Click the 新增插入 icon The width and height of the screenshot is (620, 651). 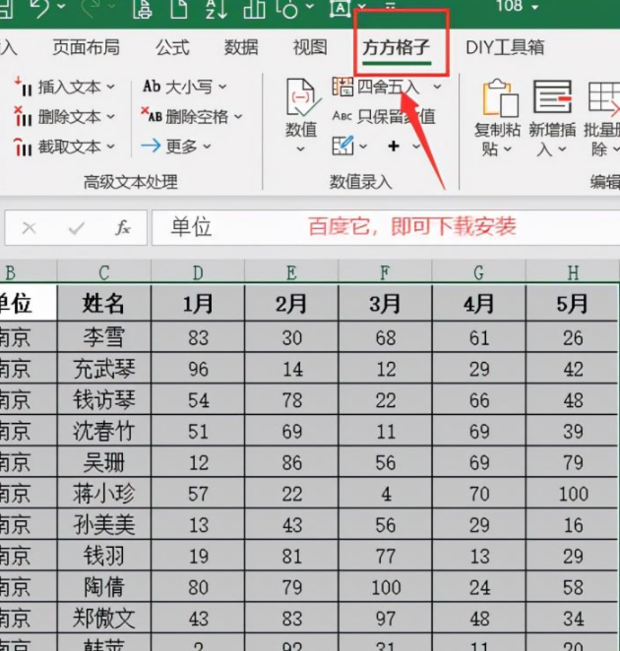tap(552, 97)
